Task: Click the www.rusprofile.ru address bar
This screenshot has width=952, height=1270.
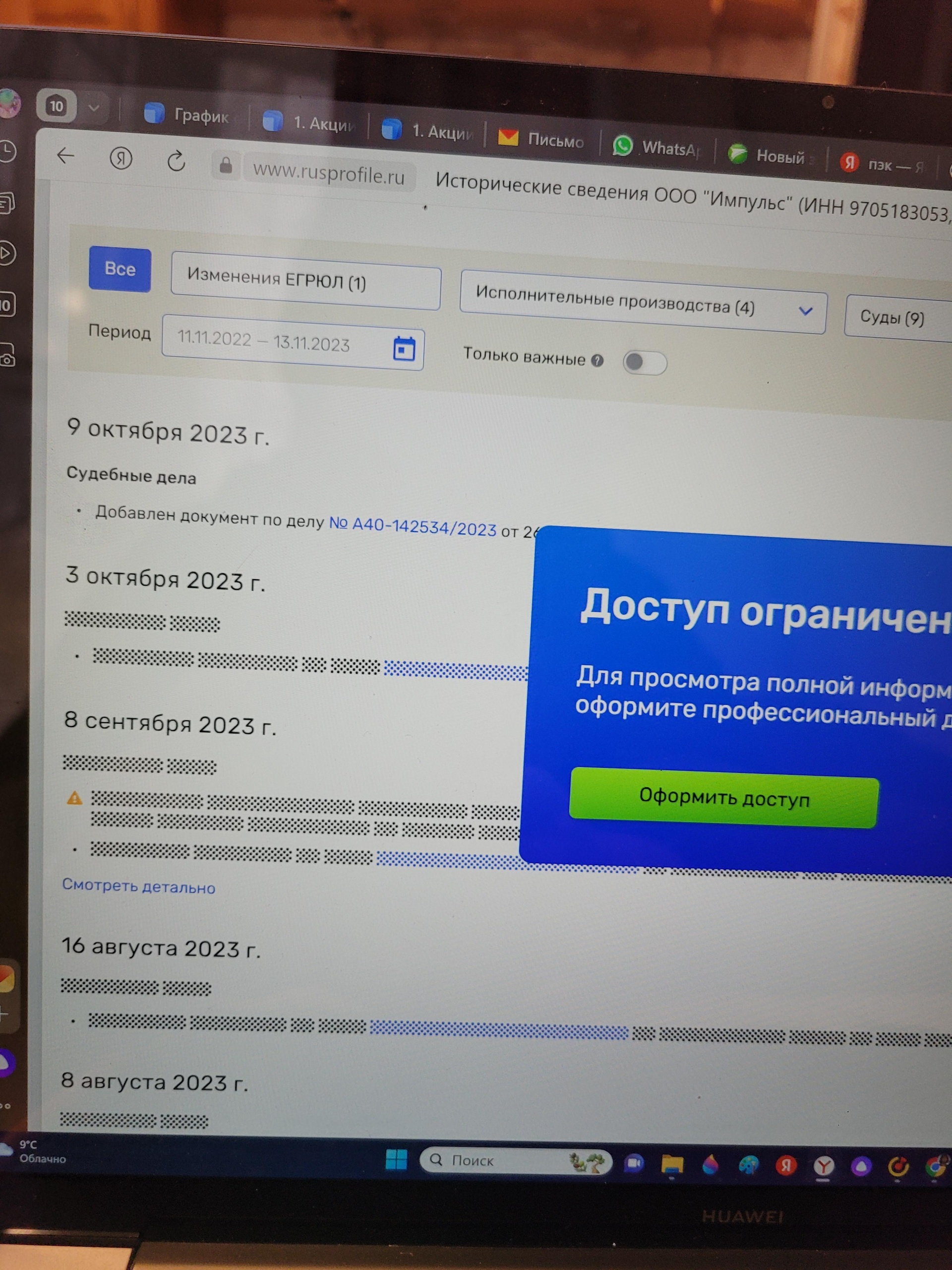Action: coord(329,173)
